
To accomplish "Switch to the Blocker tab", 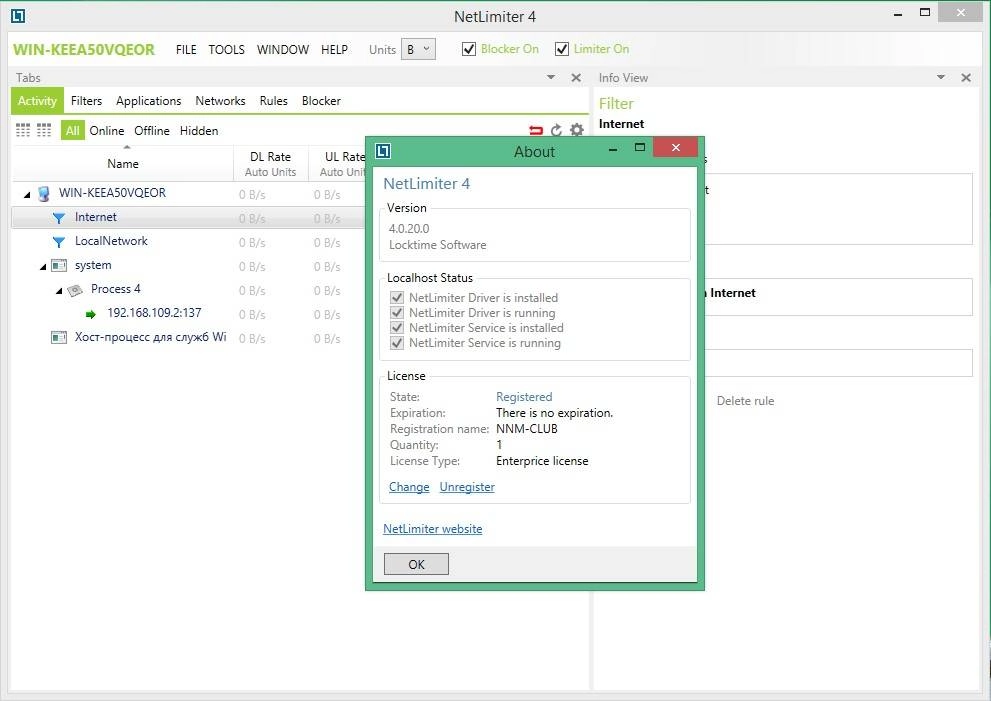I will click(x=321, y=101).
